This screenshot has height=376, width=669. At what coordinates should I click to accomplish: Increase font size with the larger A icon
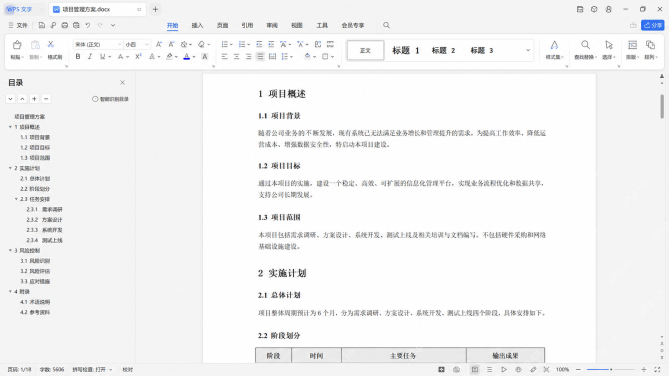[159, 44]
